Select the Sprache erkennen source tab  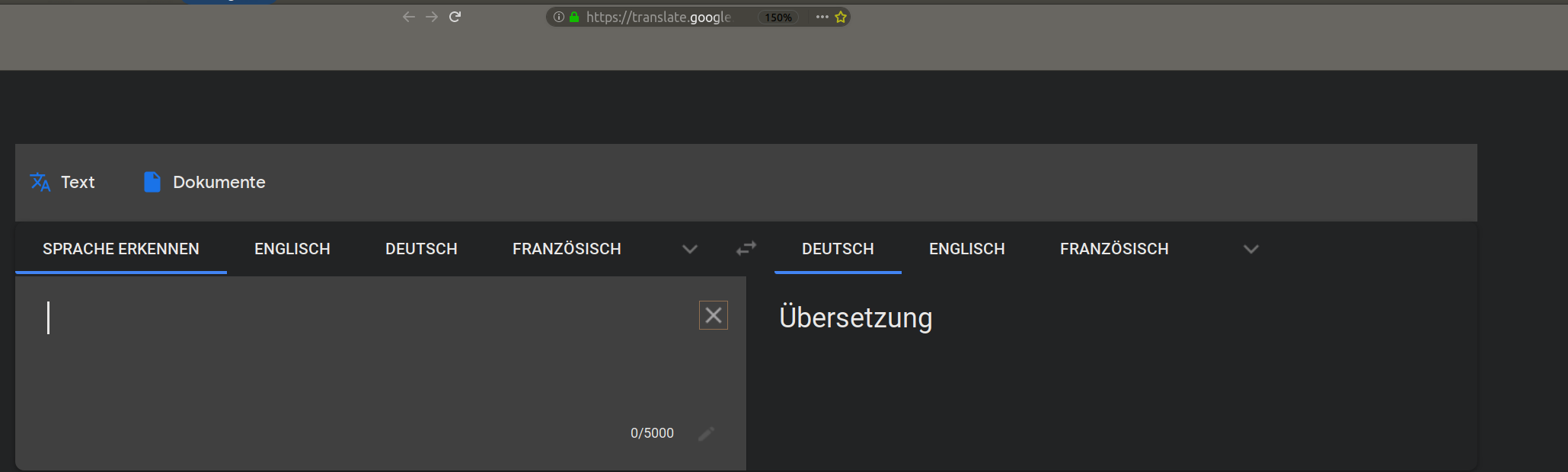[x=121, y=249]
